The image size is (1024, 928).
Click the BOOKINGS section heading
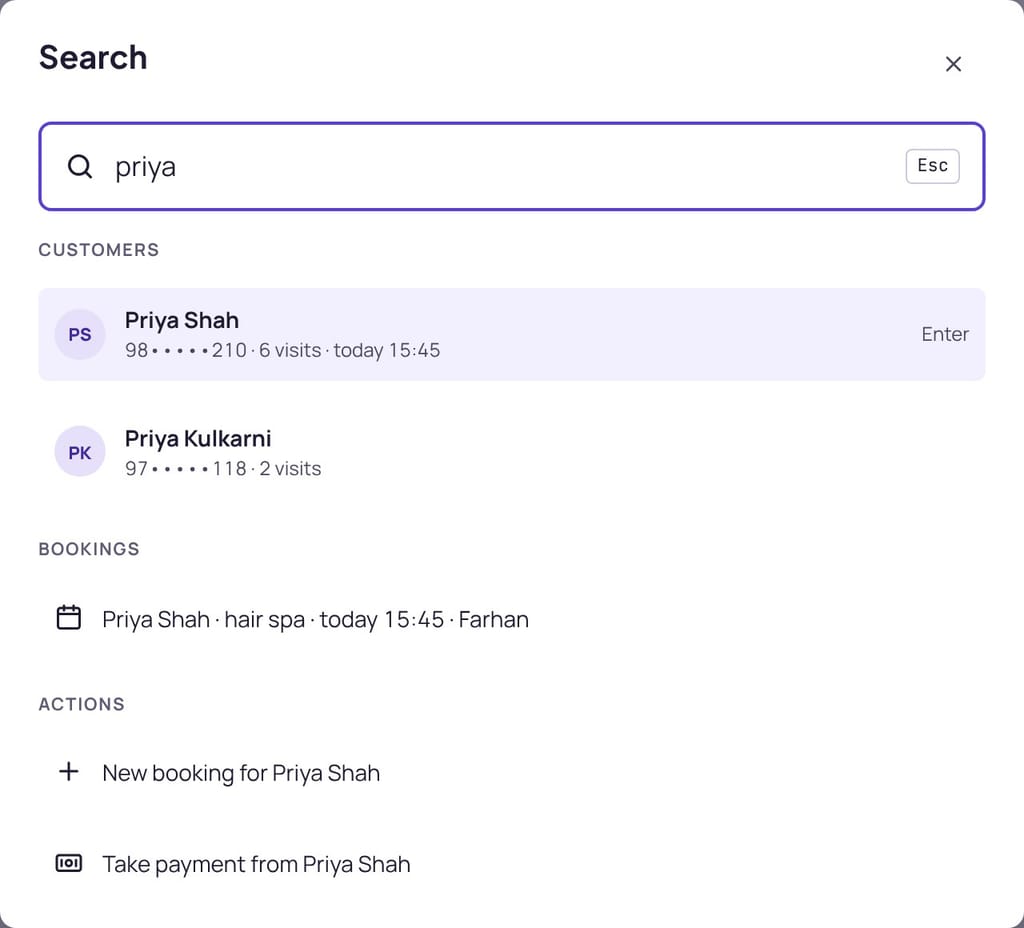click(89, 549)
